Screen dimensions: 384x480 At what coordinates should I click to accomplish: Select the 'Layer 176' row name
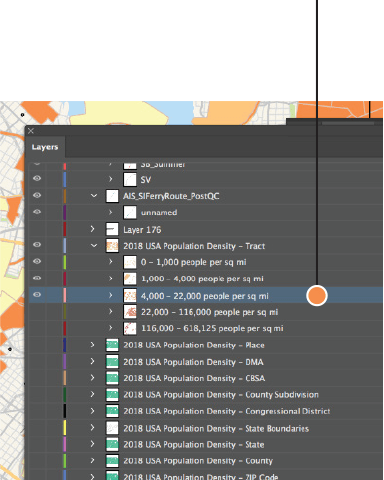[142, 230]
